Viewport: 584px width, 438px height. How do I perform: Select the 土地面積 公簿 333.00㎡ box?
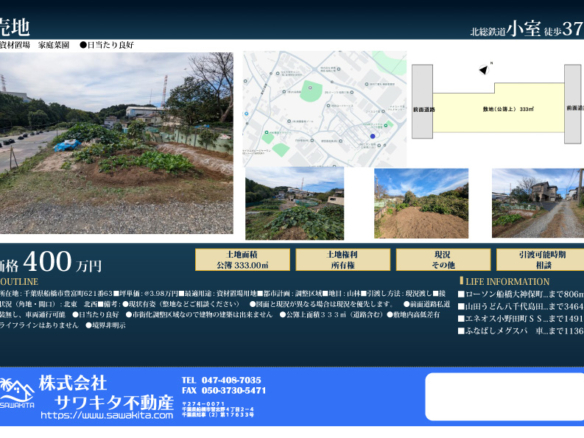[x=242, y=260]
